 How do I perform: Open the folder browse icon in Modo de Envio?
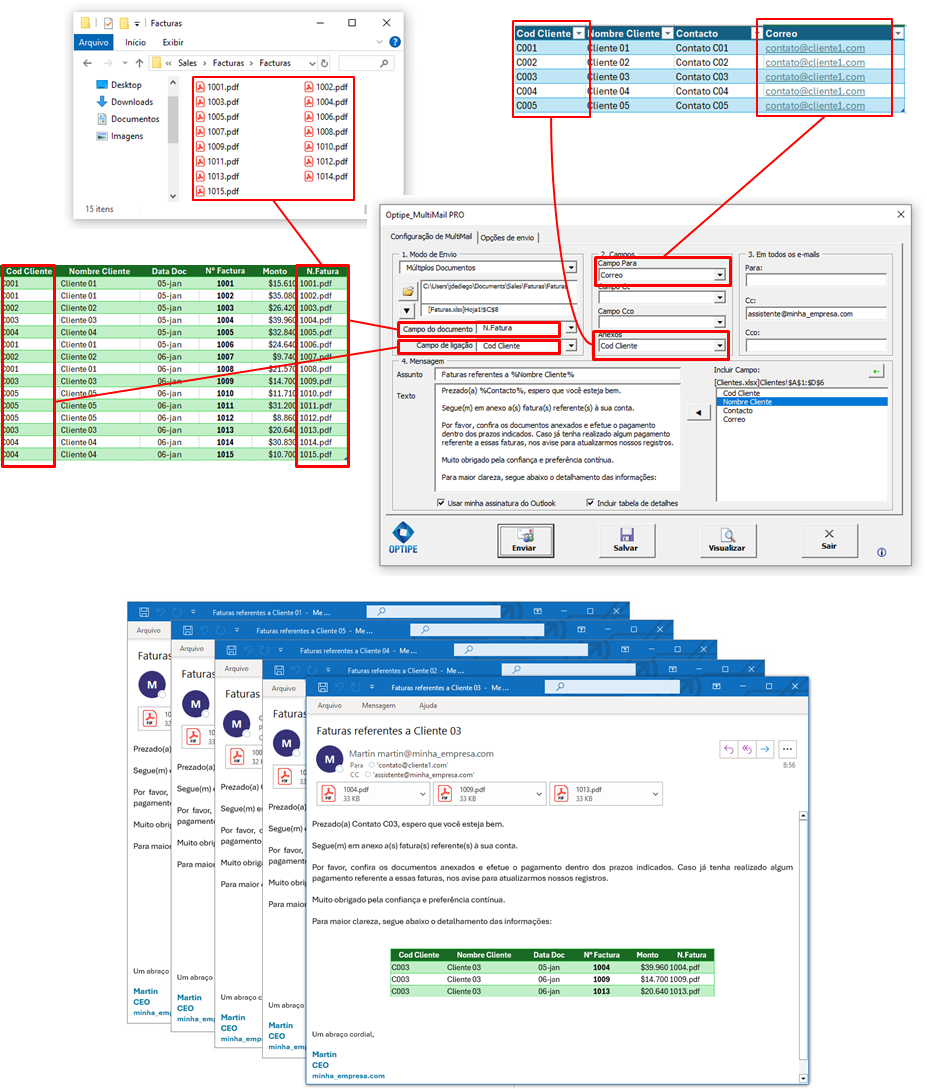410,289
